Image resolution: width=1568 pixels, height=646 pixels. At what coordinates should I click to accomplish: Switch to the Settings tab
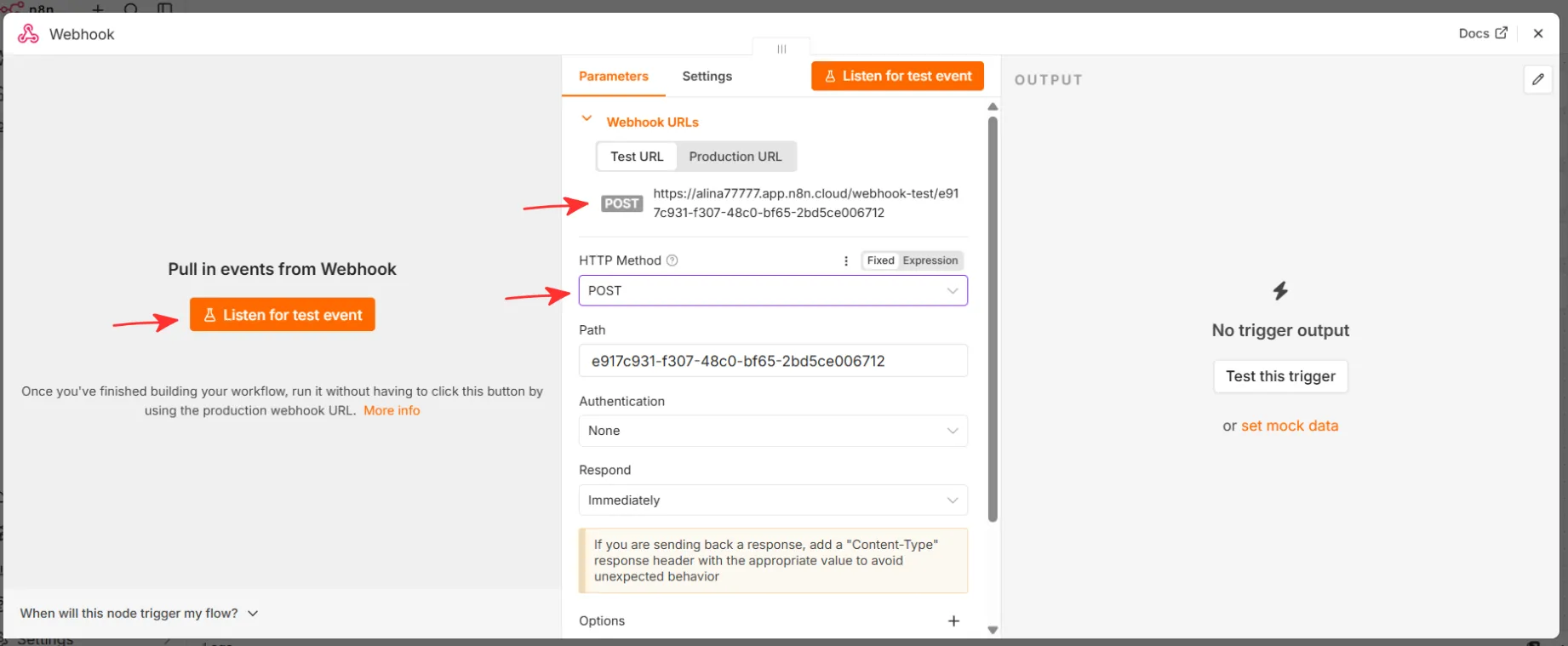tap(707, 76)
